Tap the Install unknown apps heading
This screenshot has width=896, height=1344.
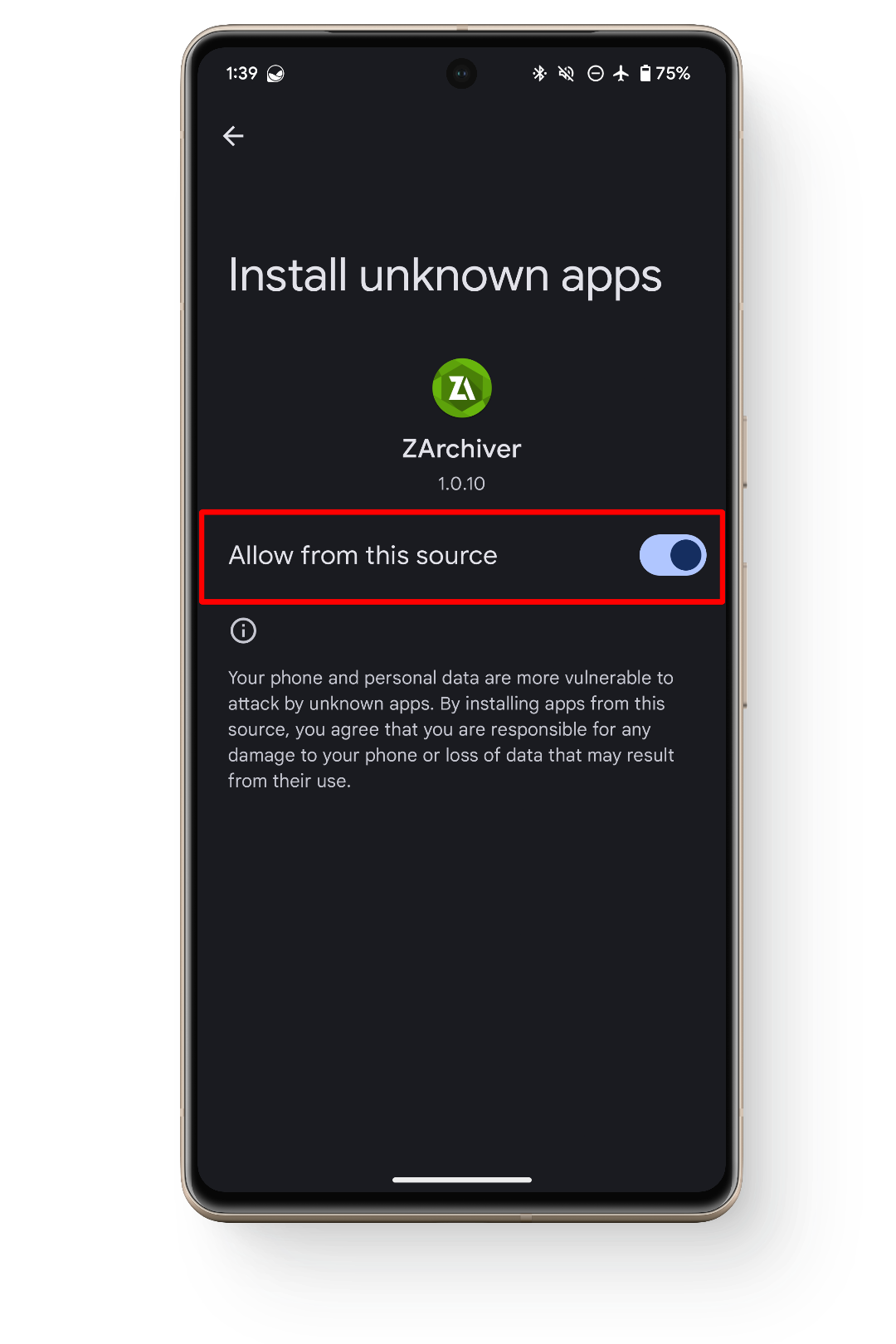[445, 276]
